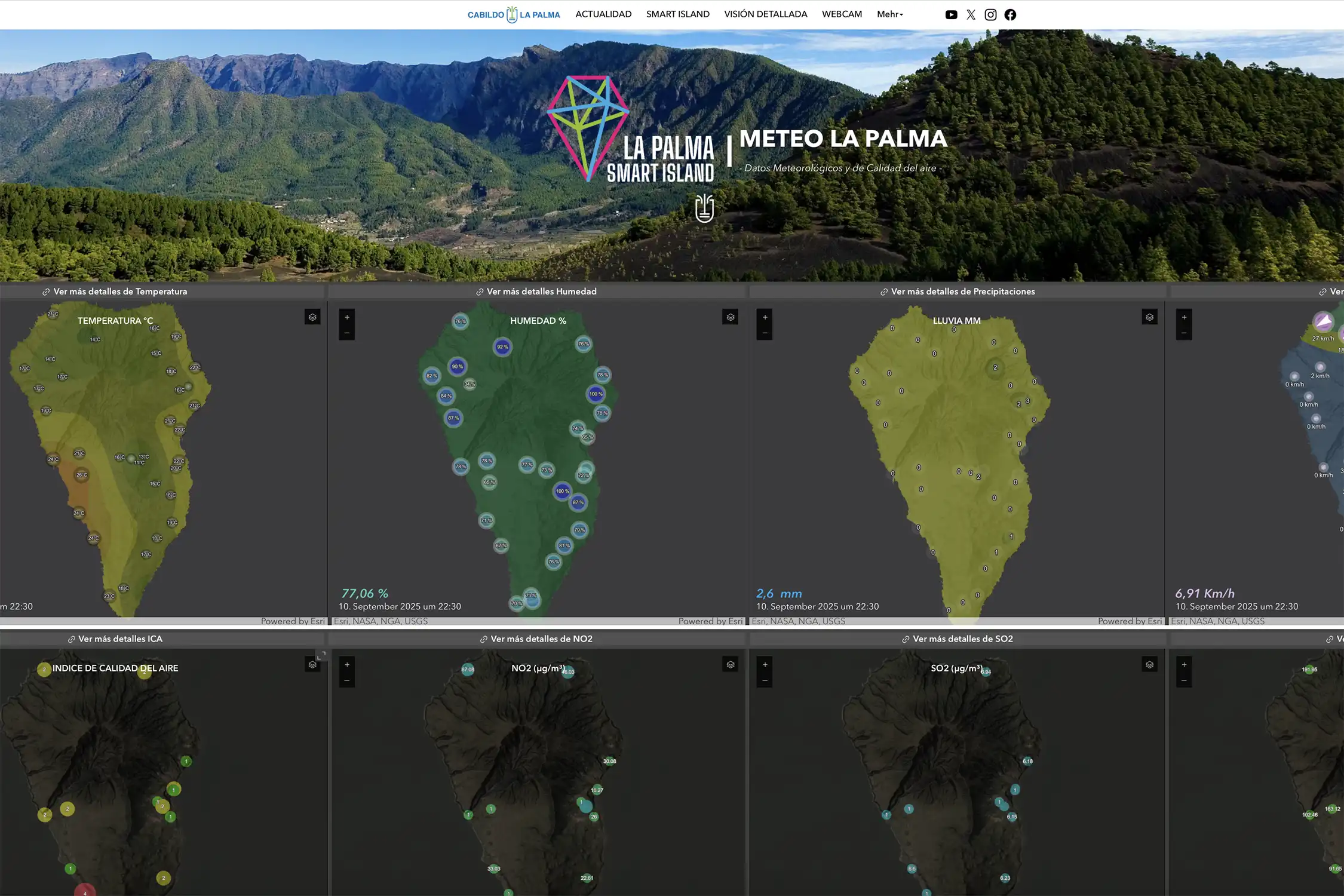This screenshot has width=1344, height=896.
Task: Zoom in on the NO2 map
Action: 347,664
